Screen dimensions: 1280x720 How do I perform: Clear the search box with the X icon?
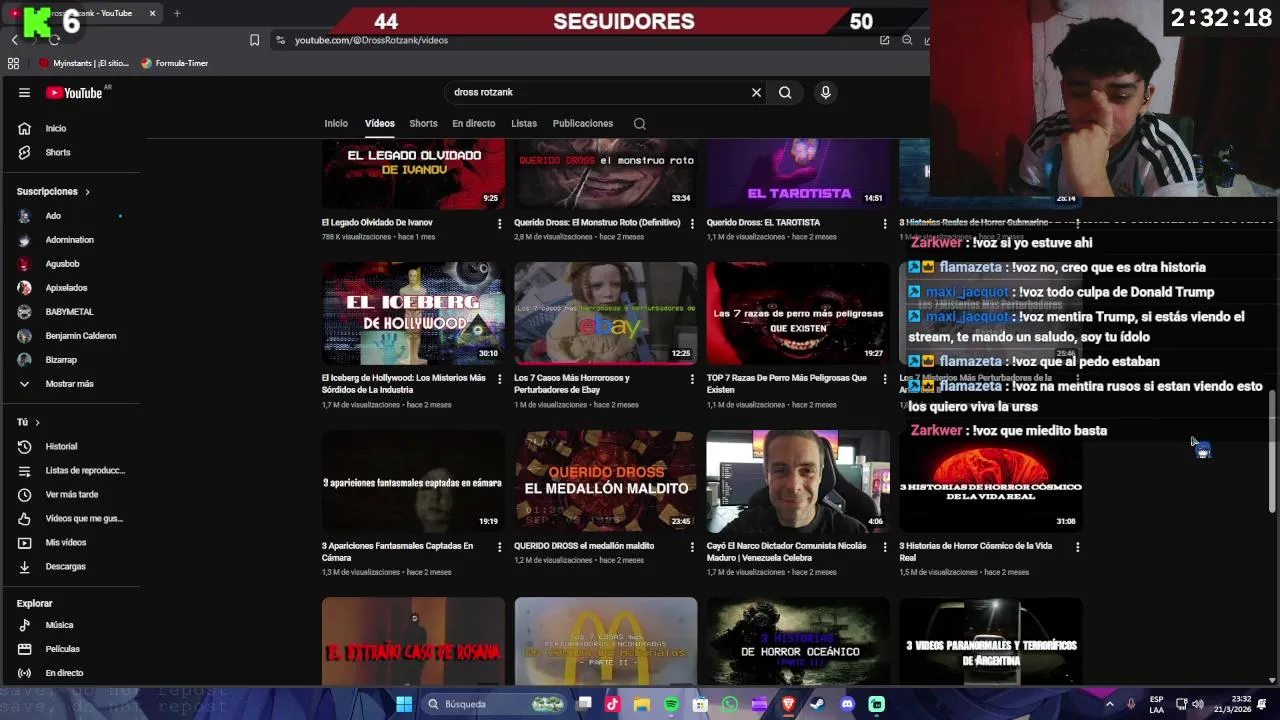[x=756, y=92]
